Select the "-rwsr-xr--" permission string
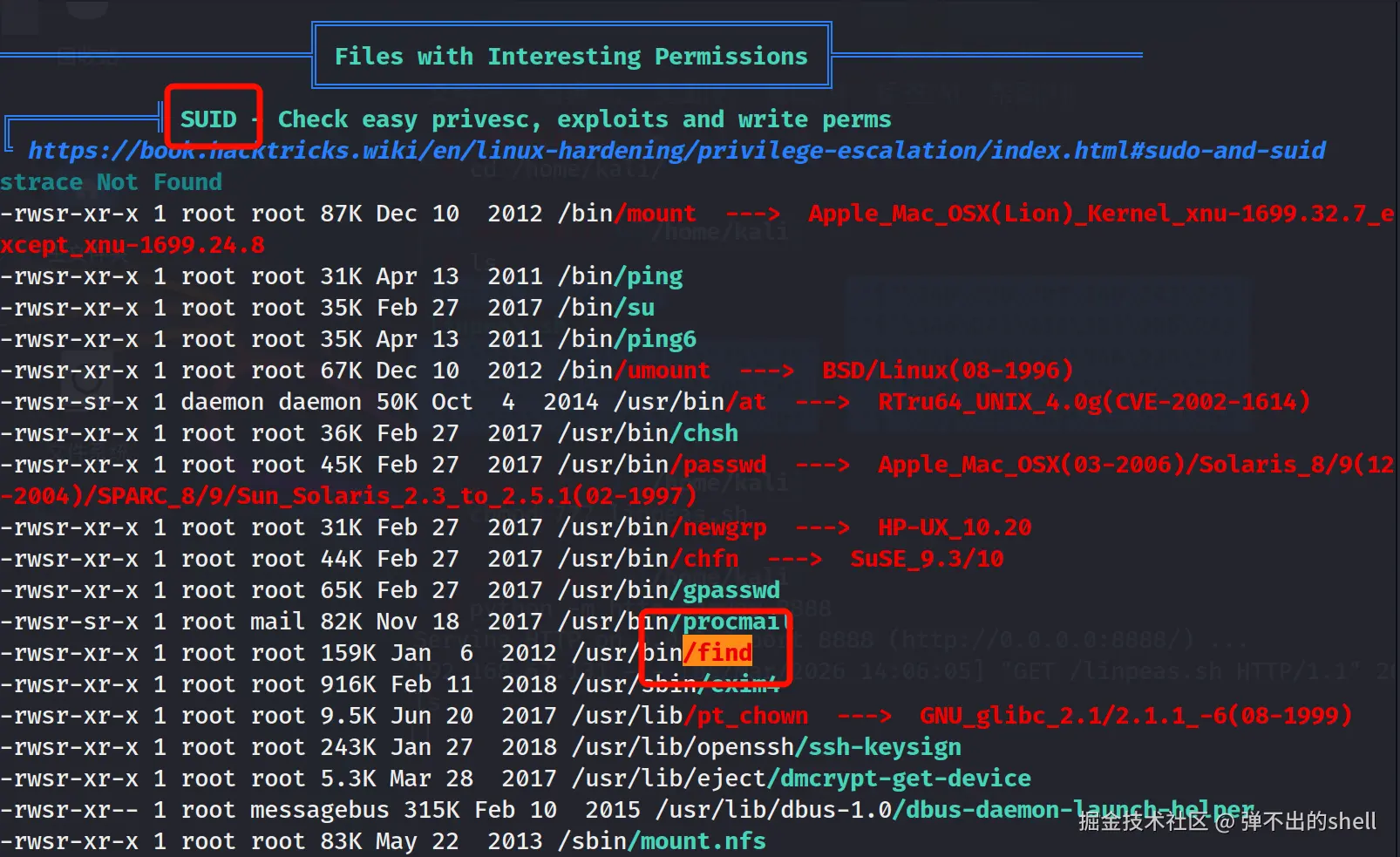This screenshot has width=1400, height=857. coord(69,810)
